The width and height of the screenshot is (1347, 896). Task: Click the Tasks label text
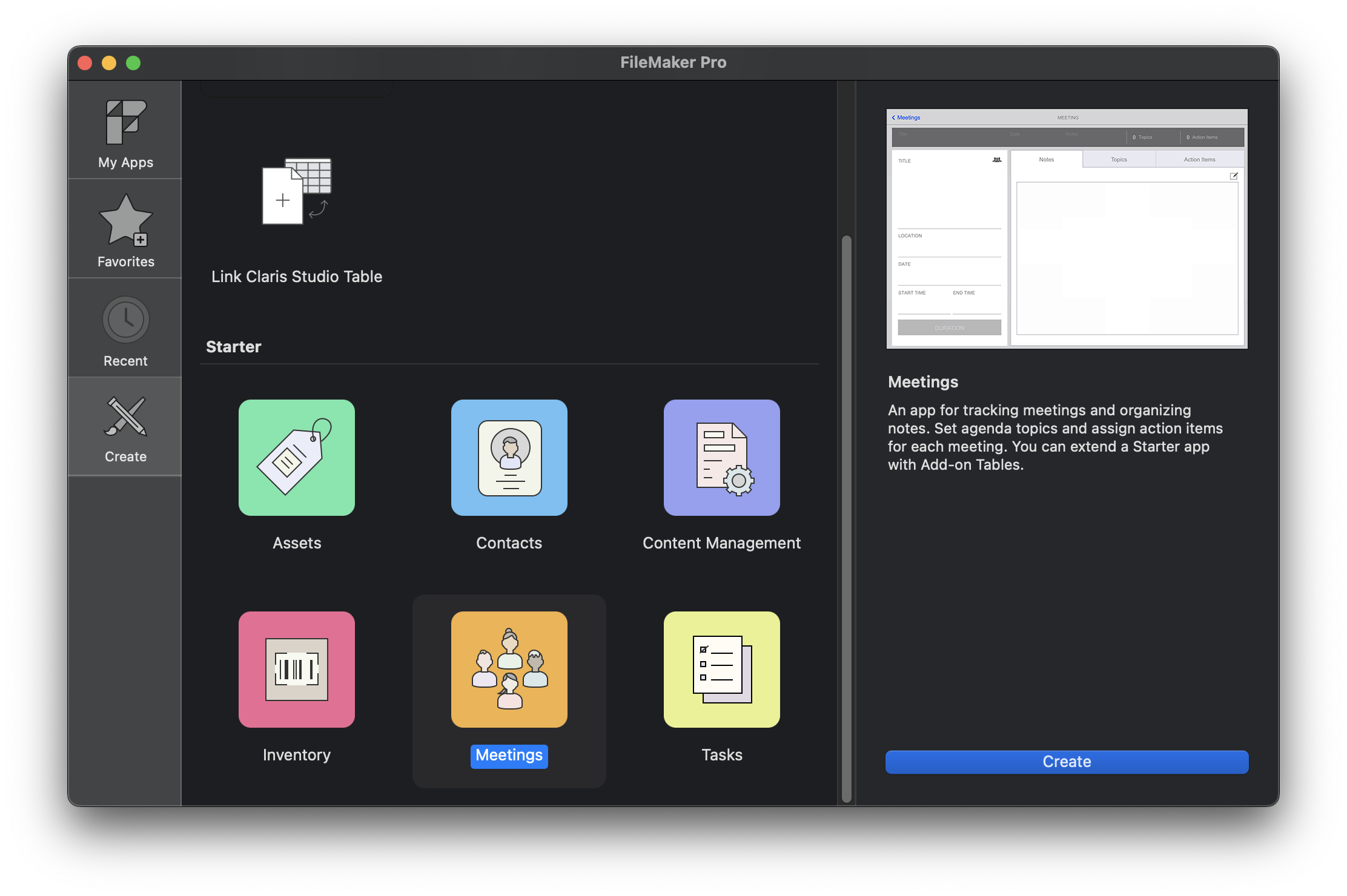pyautogui.click(x=722, y=755)
